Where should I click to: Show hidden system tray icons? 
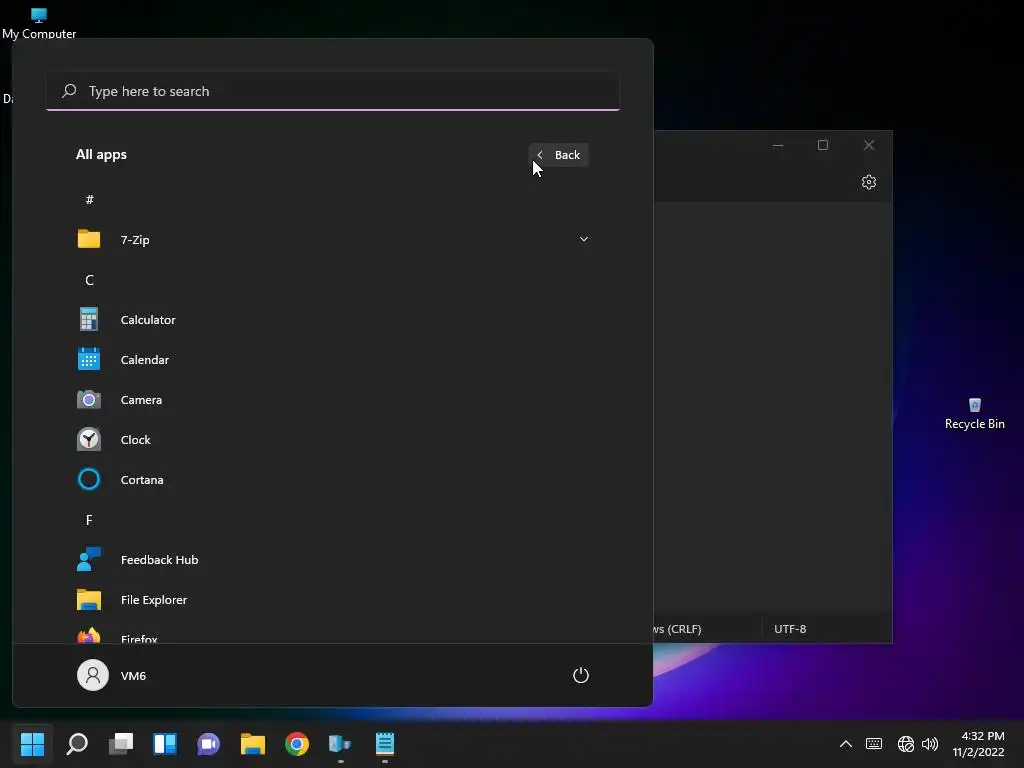tap(846, 743)
